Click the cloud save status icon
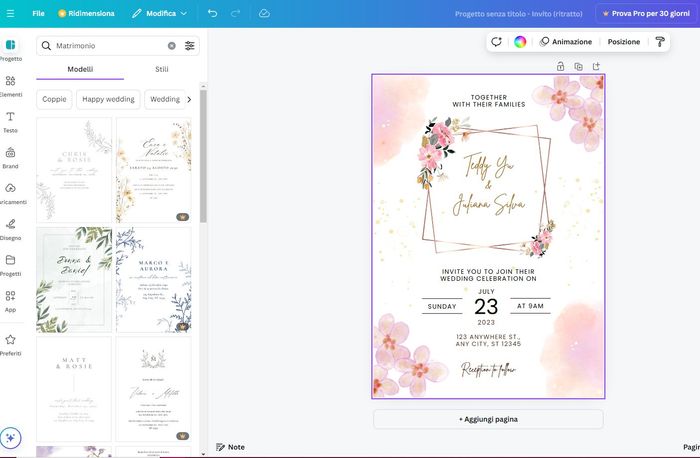The width and height of the screenshot is (700, 458). coord(264,14)
